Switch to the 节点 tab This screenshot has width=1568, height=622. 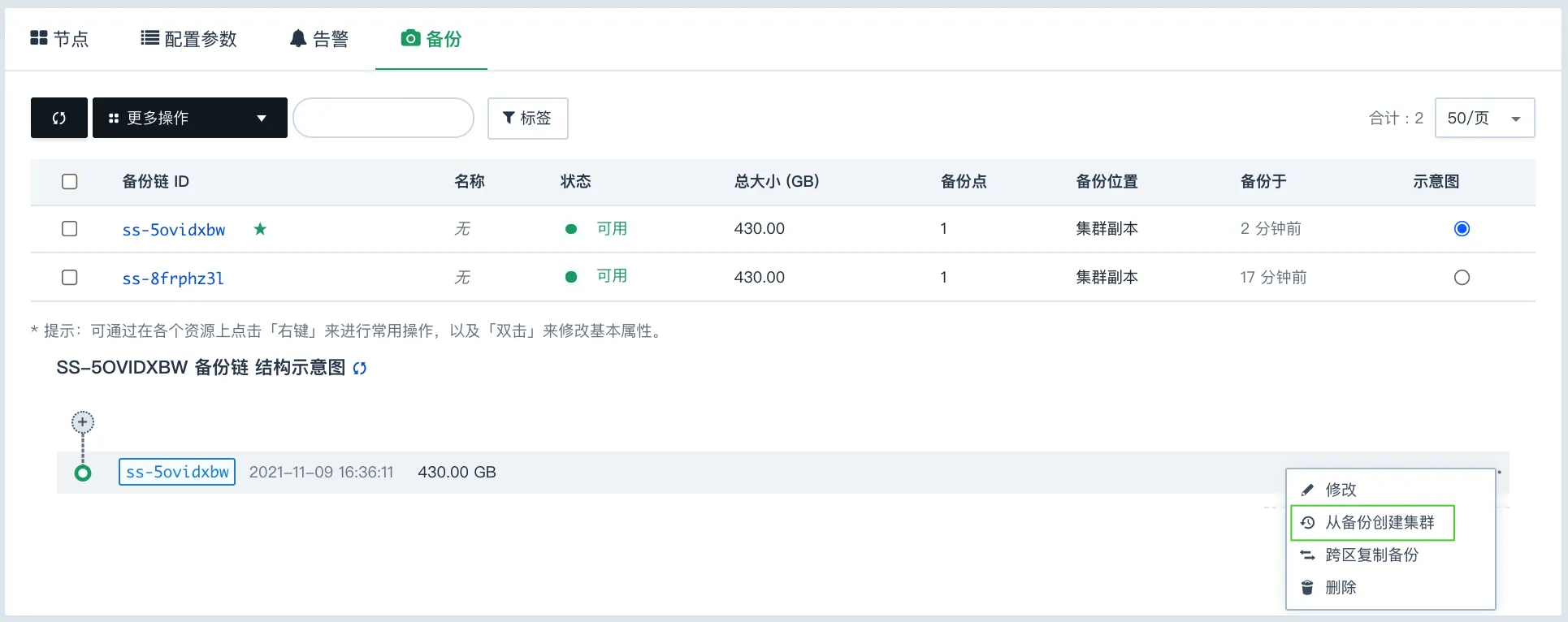click(x=59, y=39)
